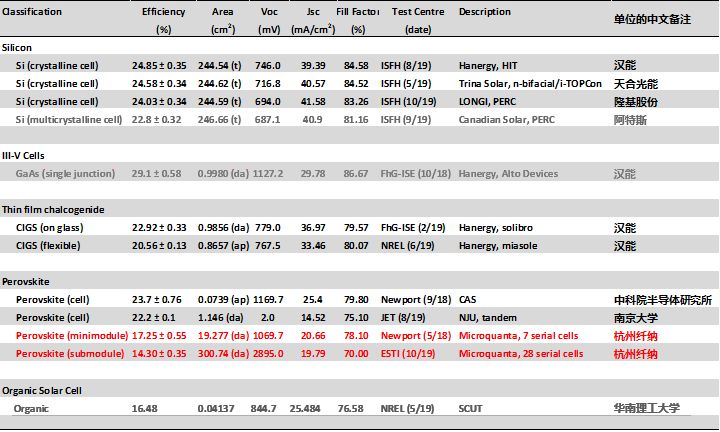Select the '中科院半导体研究所' cell

click(663, 300)
